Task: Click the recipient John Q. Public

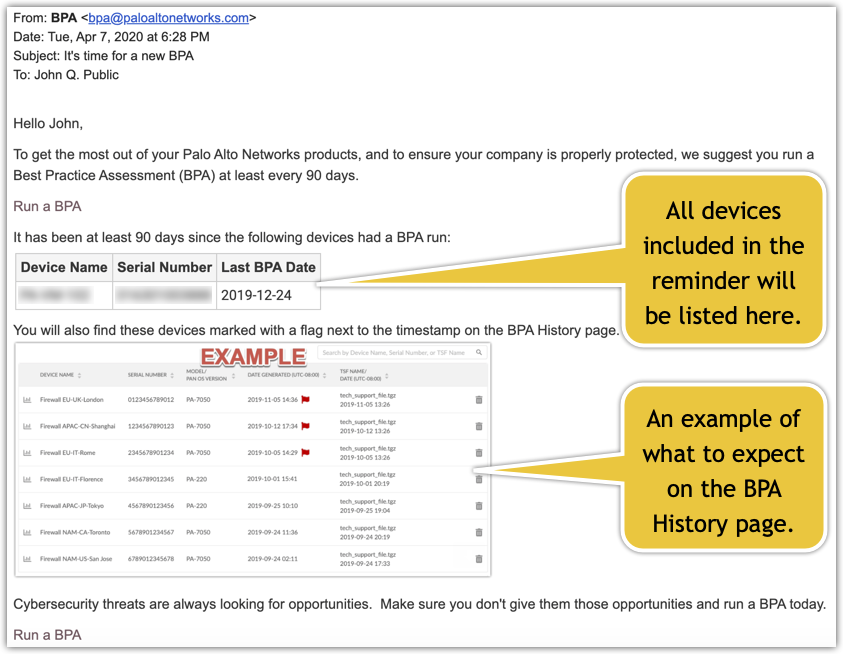Action: tap(76, 75)
